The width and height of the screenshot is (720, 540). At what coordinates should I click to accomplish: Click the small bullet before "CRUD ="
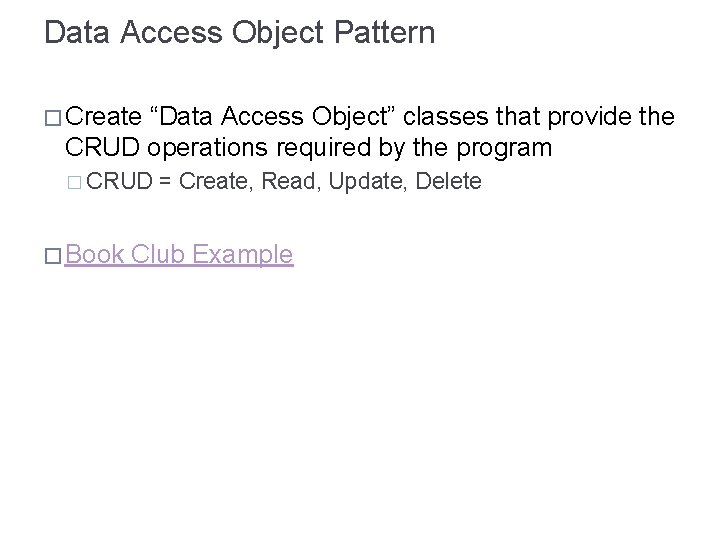click(x=74, y=182)
